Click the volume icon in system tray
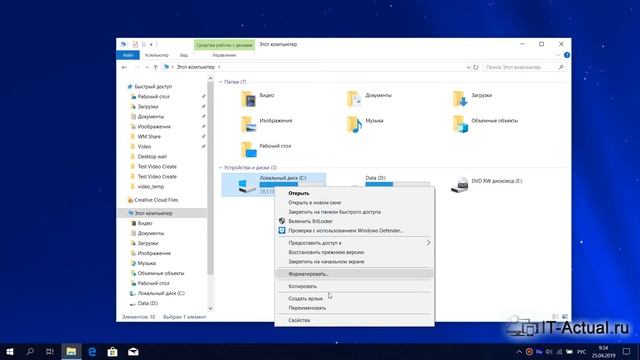 (549, 352)
